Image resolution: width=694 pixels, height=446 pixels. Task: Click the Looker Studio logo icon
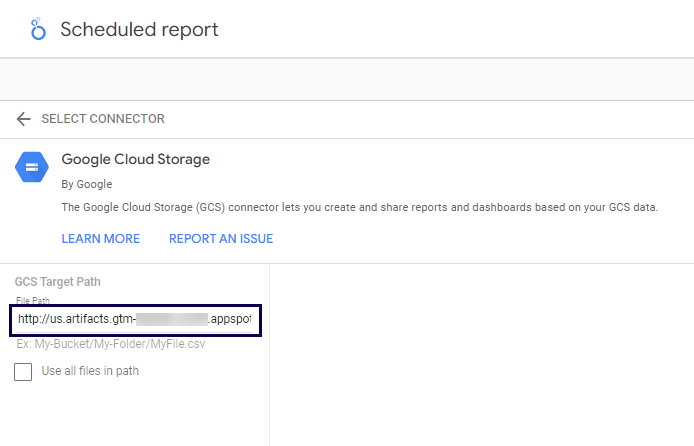(38, 29)
